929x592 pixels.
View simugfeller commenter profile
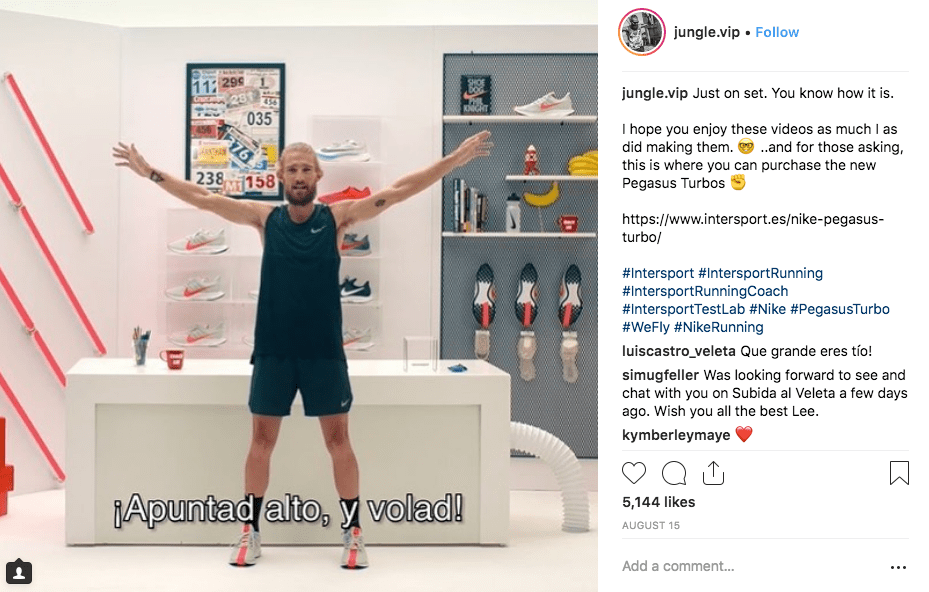[661, 375]
